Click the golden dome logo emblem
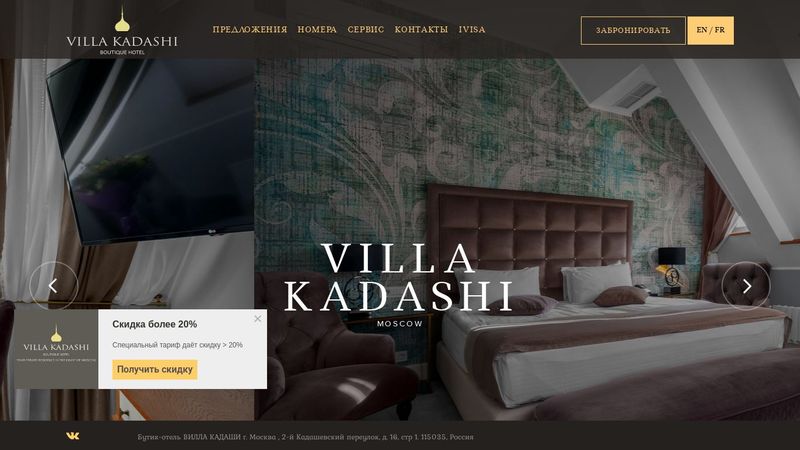Viewport: 800px width, 450px height. (x=122, y=19)
